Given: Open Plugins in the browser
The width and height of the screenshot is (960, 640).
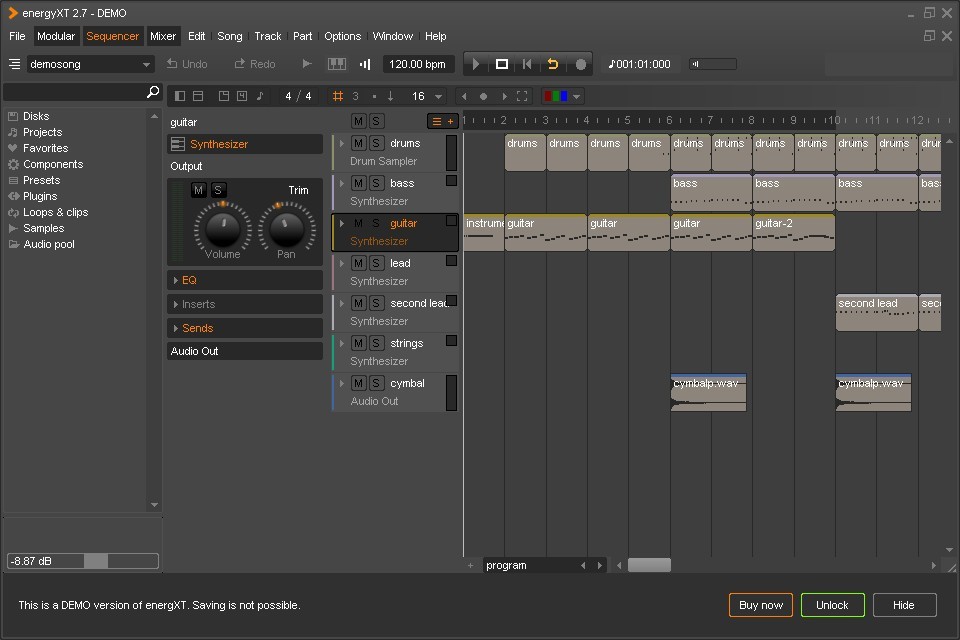Looking at the screenshot, I should click(40, 196).
